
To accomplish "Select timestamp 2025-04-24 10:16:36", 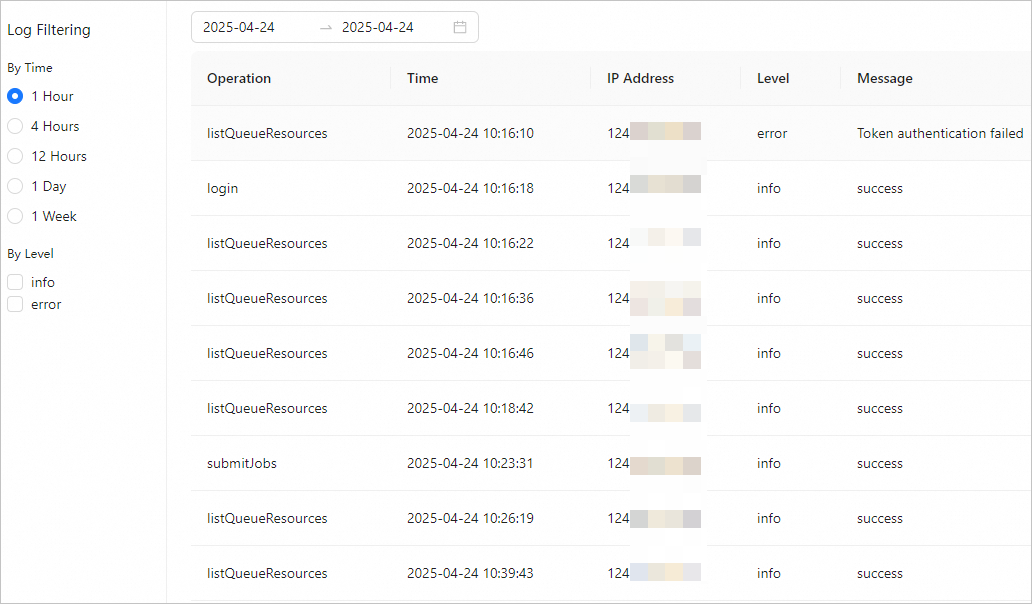I will pos(471,298).
